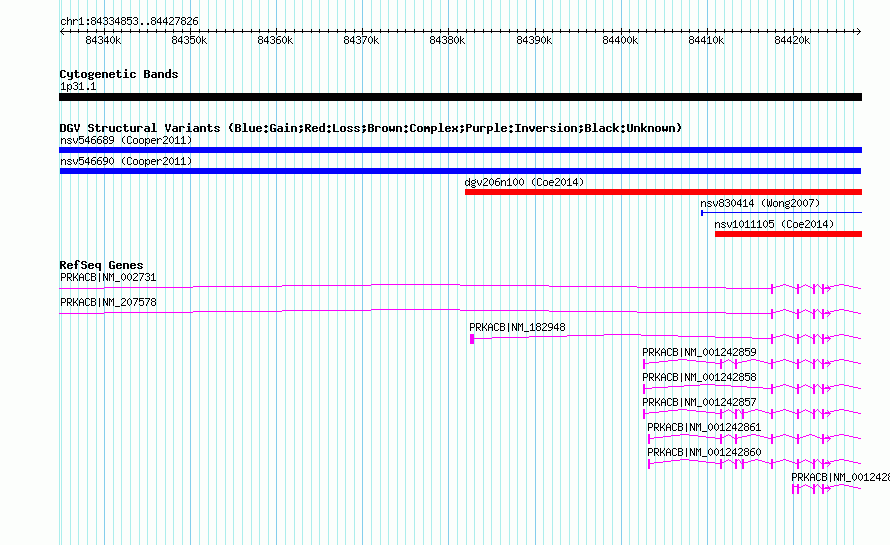Click the left arrowhead of the ruler

[x=62, y=32]
